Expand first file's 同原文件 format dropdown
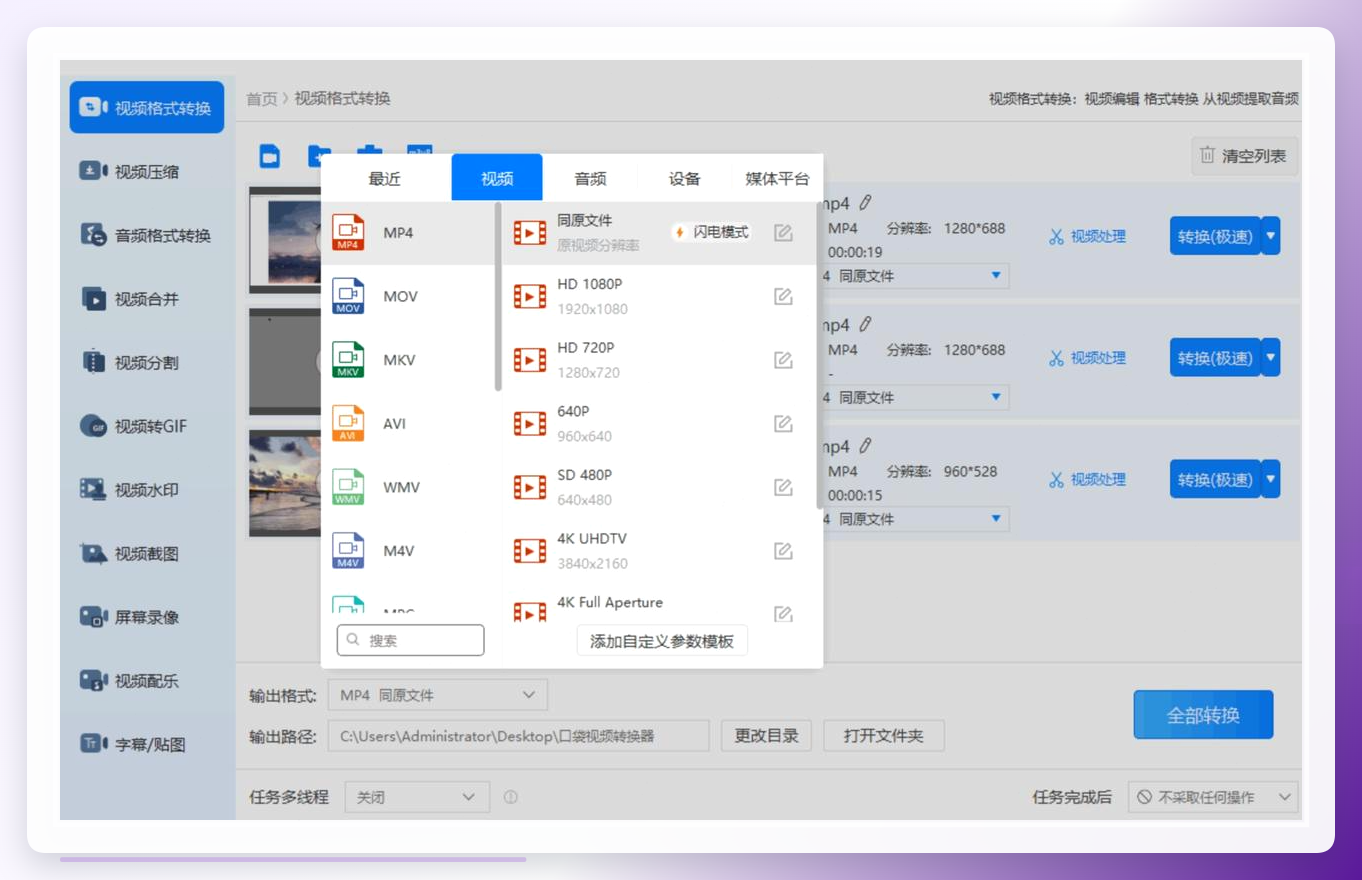The height and width of the screenshot is (880, 1362). point(996,275)
